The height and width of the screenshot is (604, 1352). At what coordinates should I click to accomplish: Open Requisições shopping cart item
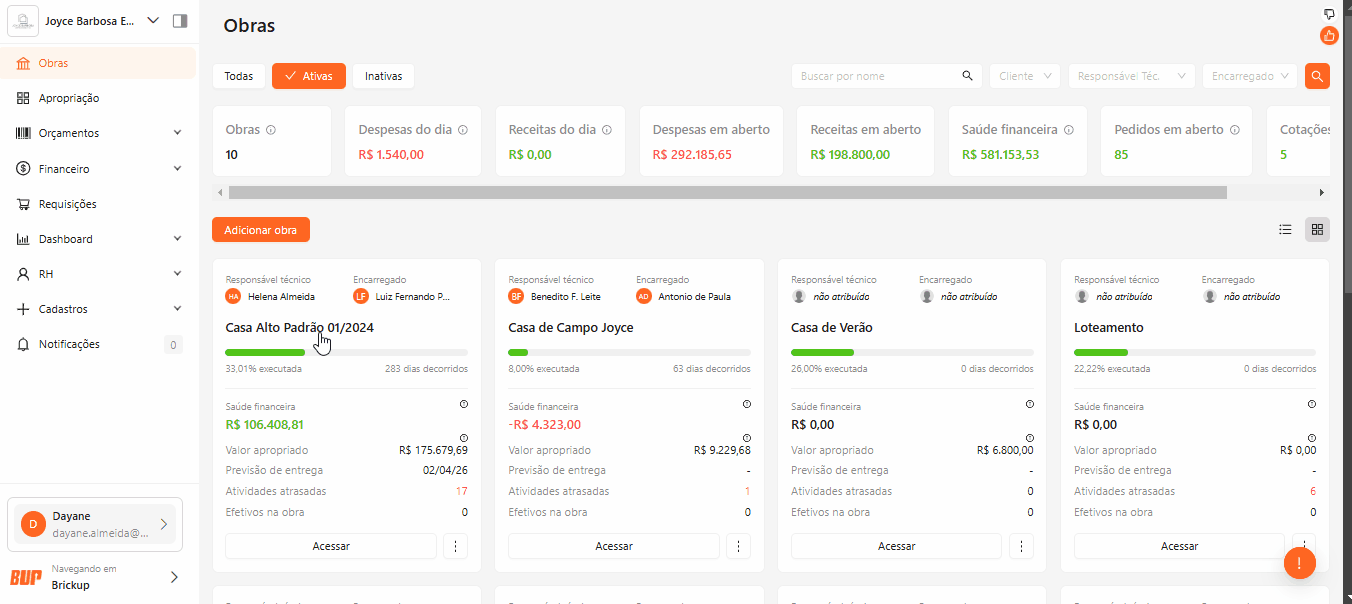click(67, 204)
